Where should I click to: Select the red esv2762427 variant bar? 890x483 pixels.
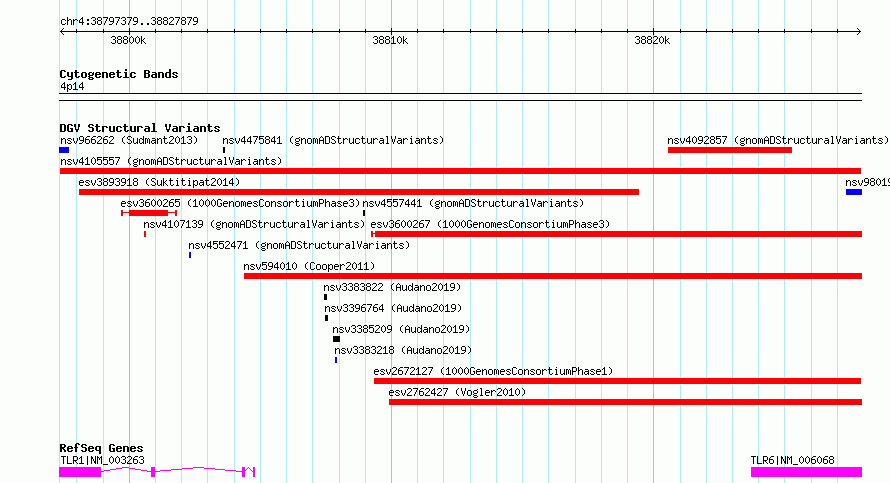(625, 402)
